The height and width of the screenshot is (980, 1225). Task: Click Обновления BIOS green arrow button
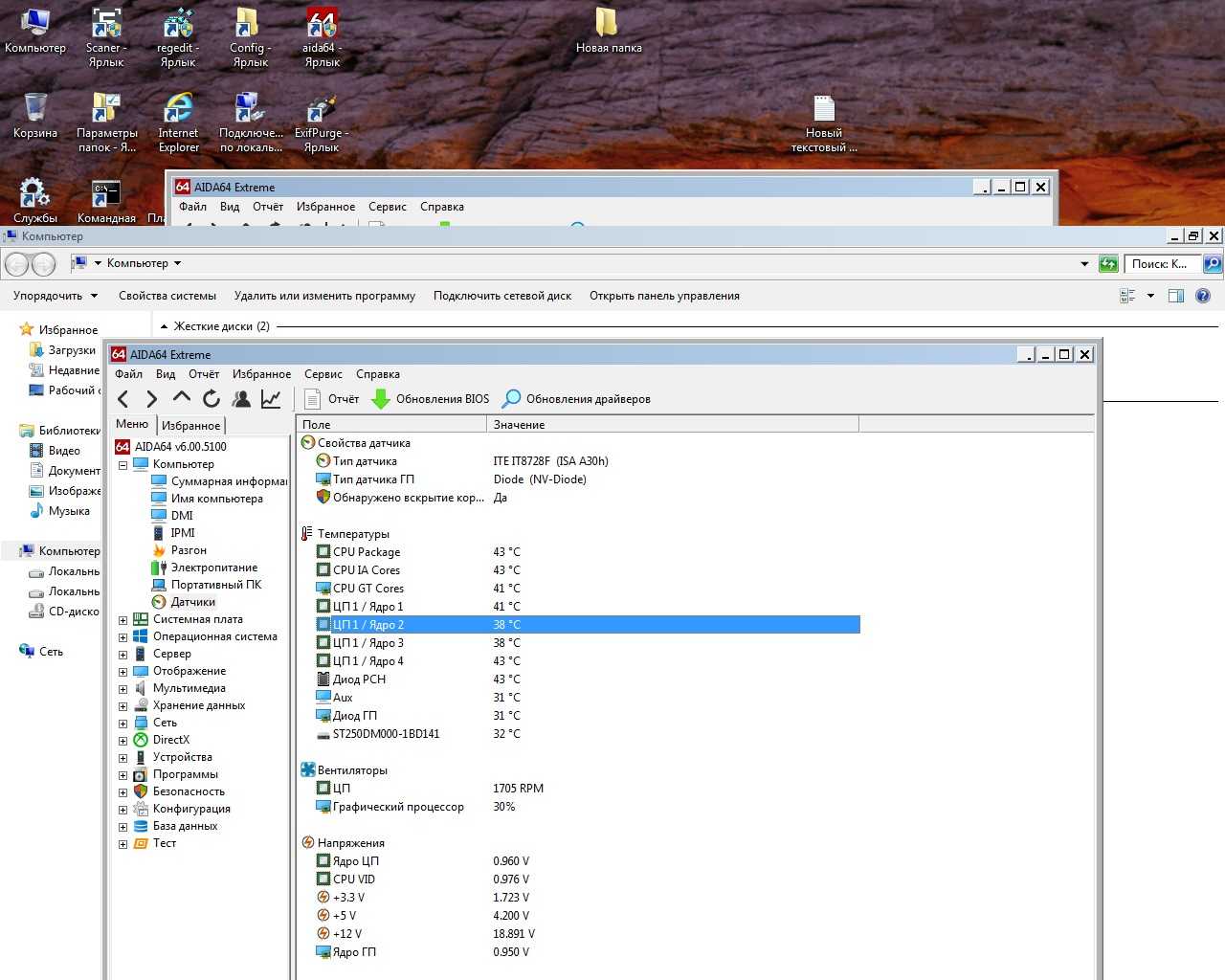pos(431,399)
